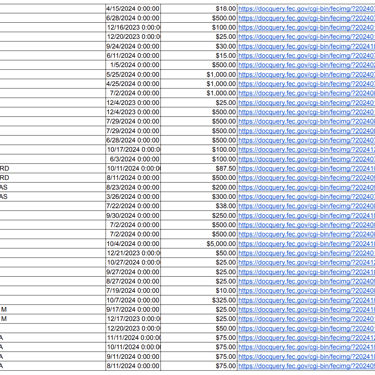Open the FEC link in the $87.50 row
375x375 pixels.
[x=307, y=168]
